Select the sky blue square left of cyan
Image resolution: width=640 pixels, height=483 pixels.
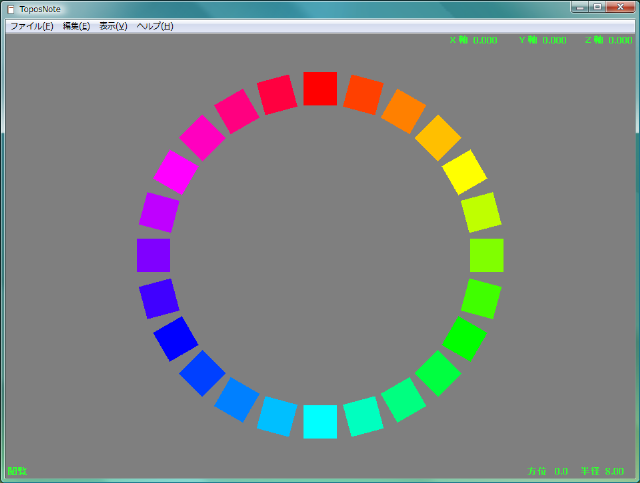pos(277,416)
